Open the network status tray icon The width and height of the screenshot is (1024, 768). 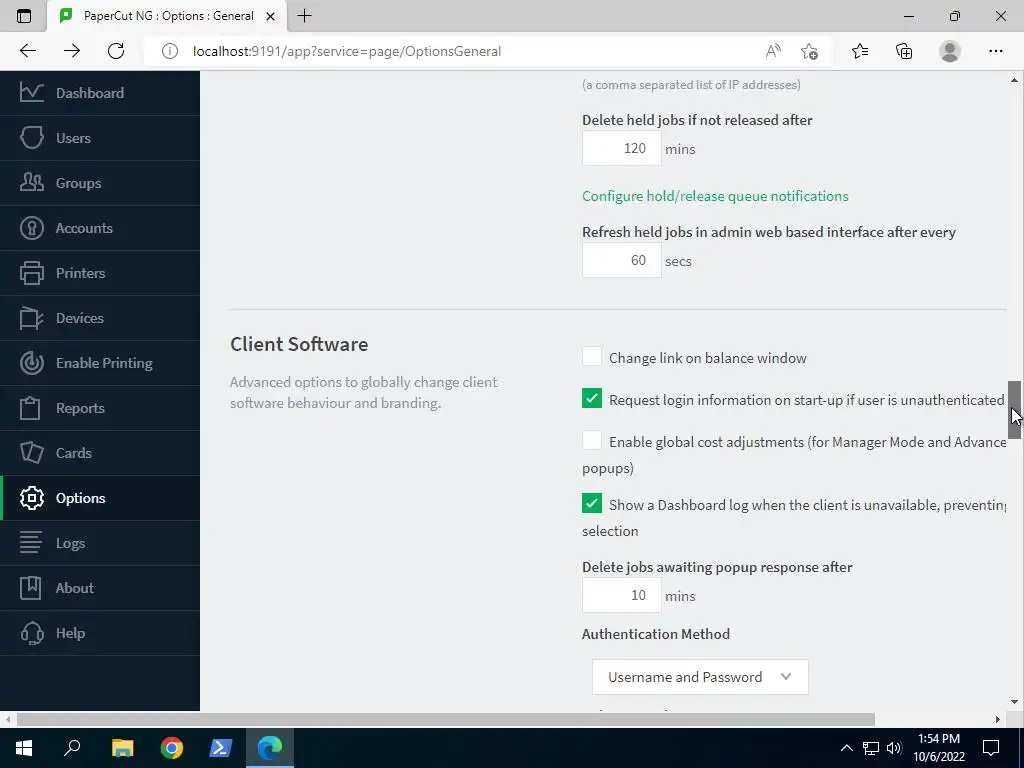(x=871, y=748)
